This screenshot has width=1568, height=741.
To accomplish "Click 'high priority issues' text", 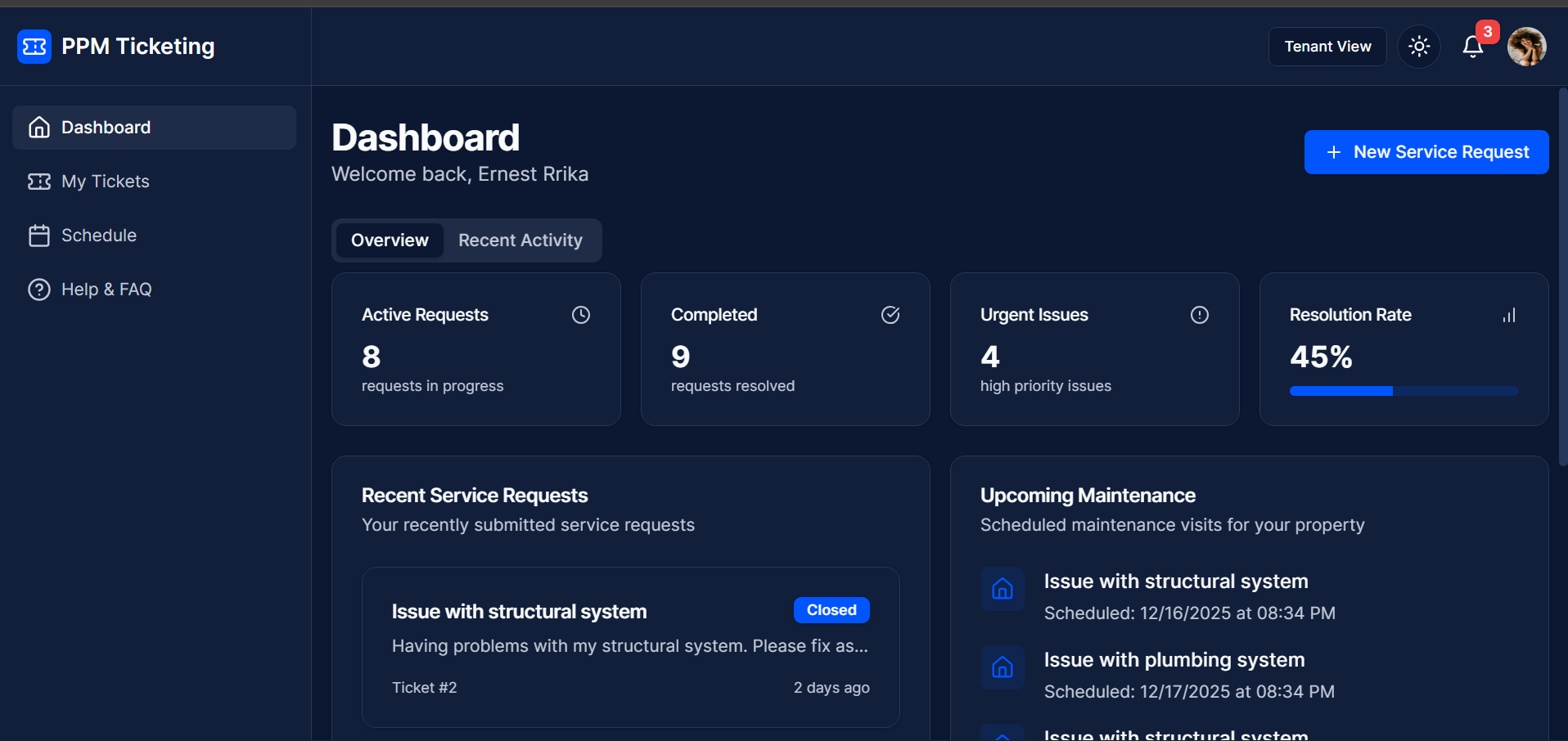I will click(x=1046, y=386).
